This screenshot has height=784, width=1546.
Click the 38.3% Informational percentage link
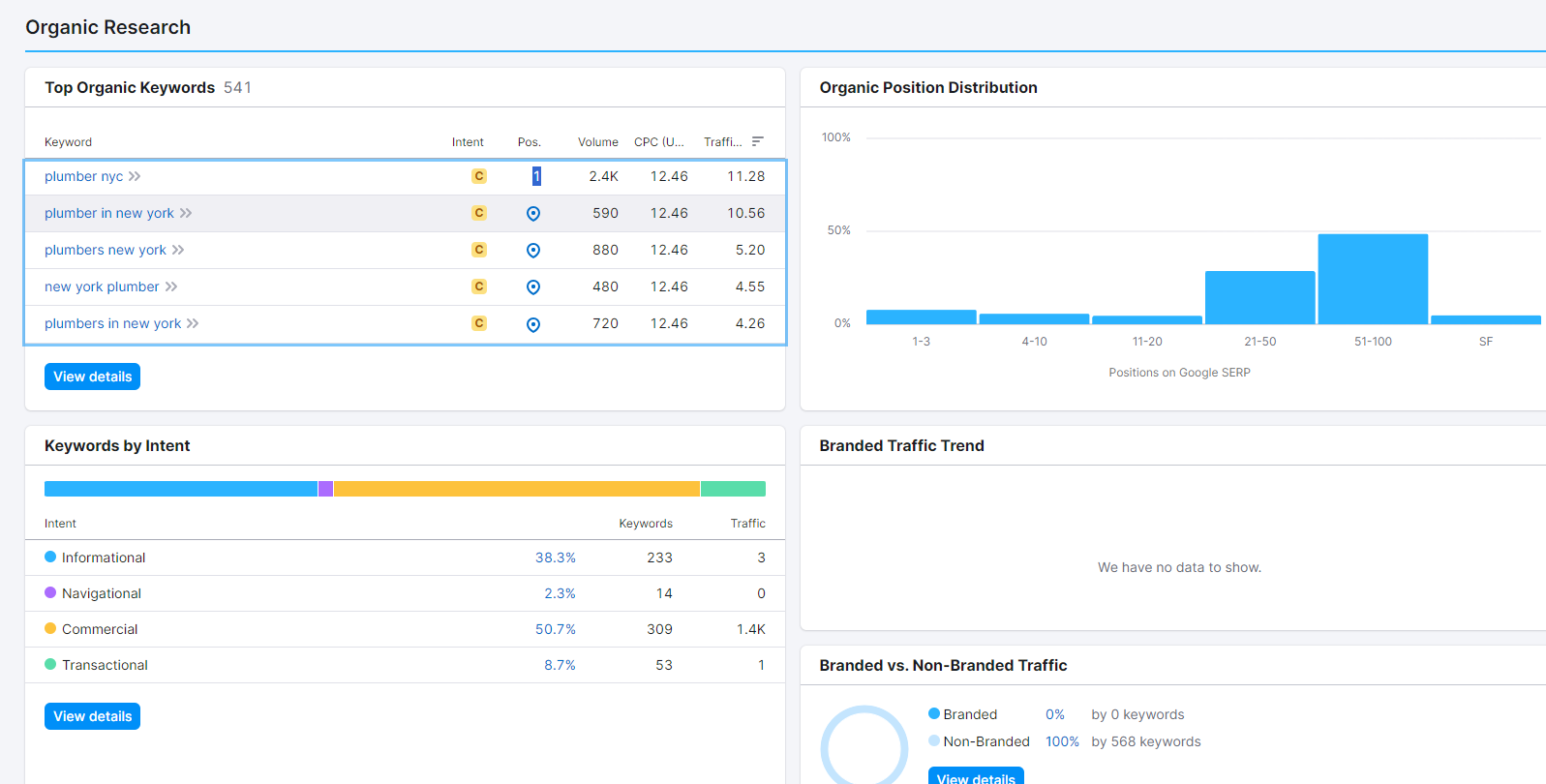[x=556, y=558]
